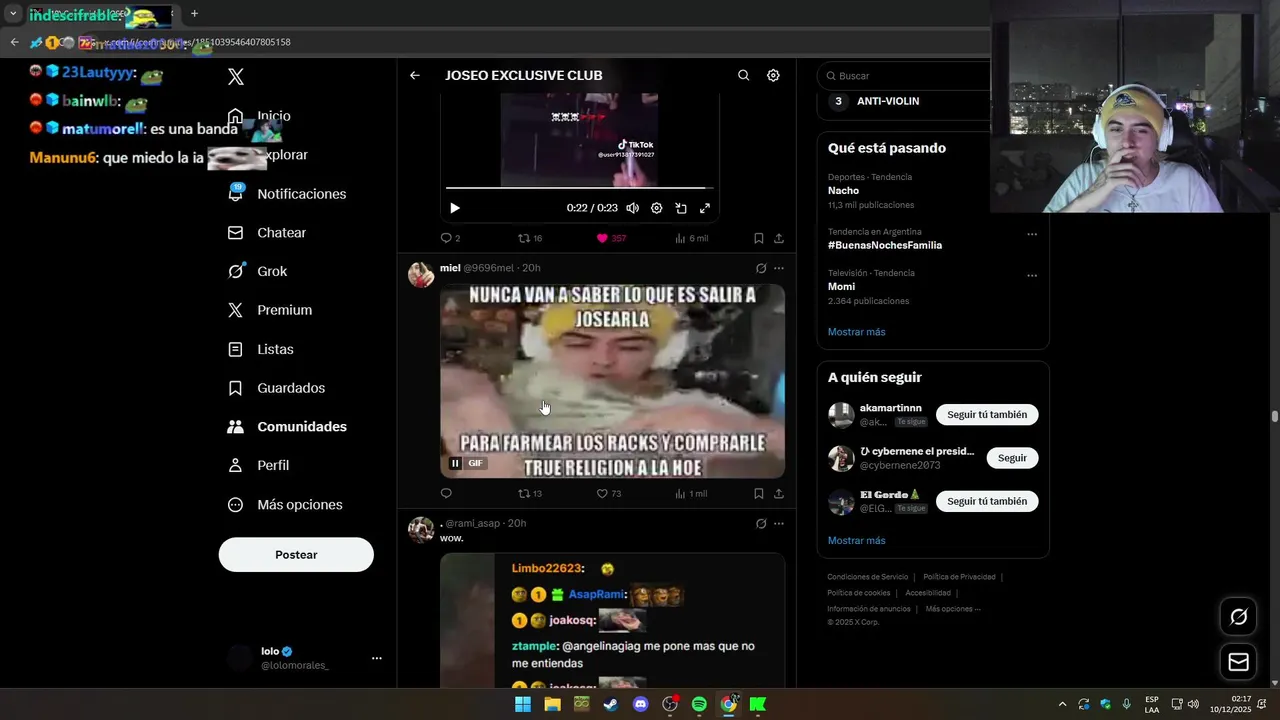Show hidden system tray icons
Image resolution: width=1280 pixels, height=720 pixels.
pos(1062,704)
